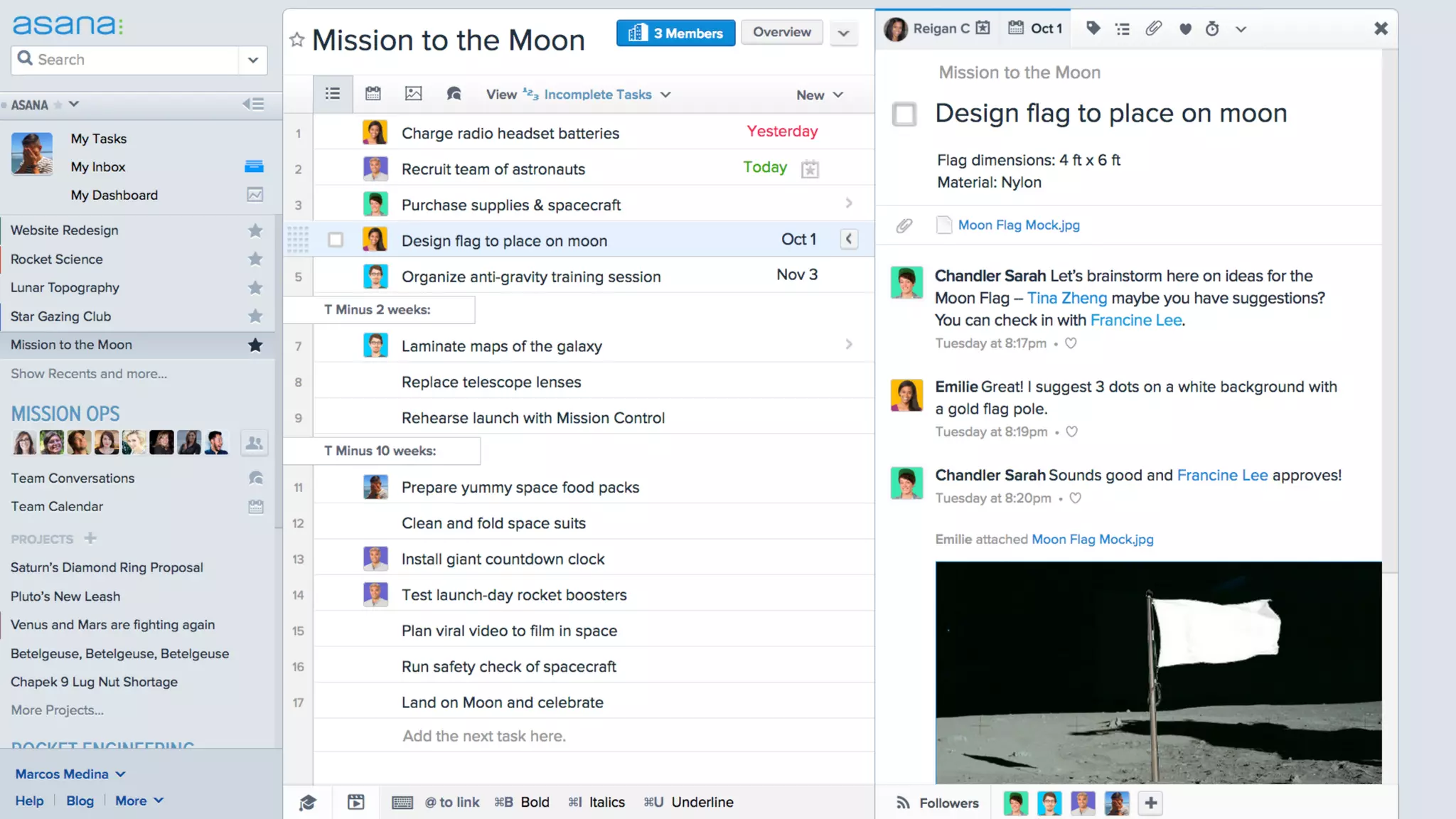Screen dimensions: 1456x819
Task: Select Rocket Science project in sidebar
Action: 57,259
